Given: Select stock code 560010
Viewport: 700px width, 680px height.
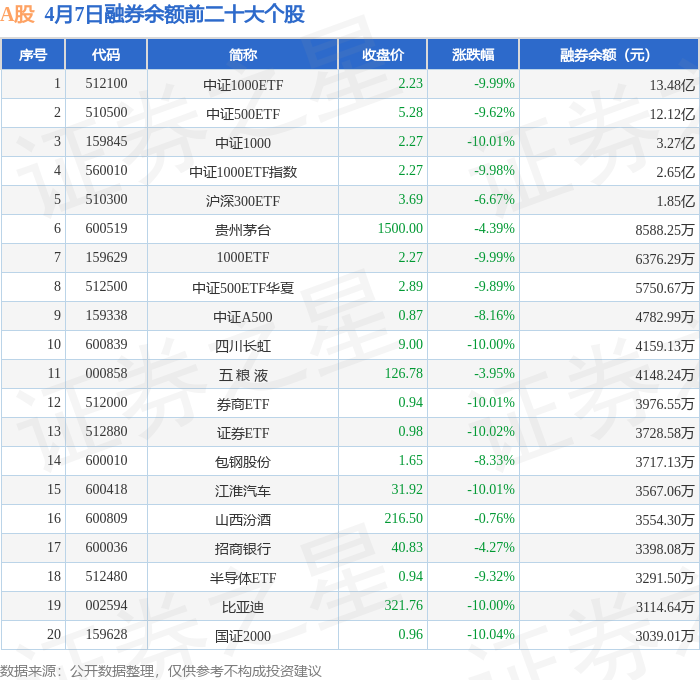Looking at the screenshot, I should pyautogui.click(x=106, y=171).
